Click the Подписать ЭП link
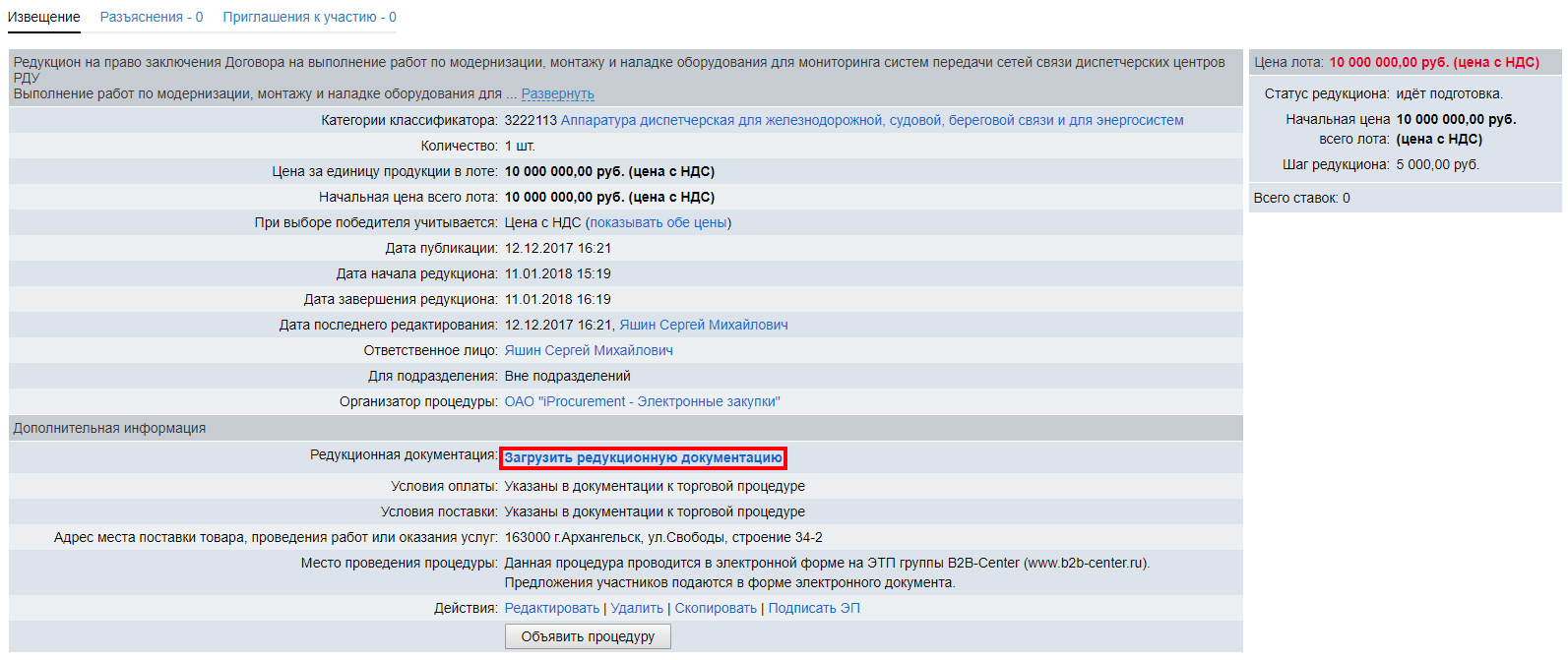Viewport: 1568px width, 660px height. tap(813, 608)
